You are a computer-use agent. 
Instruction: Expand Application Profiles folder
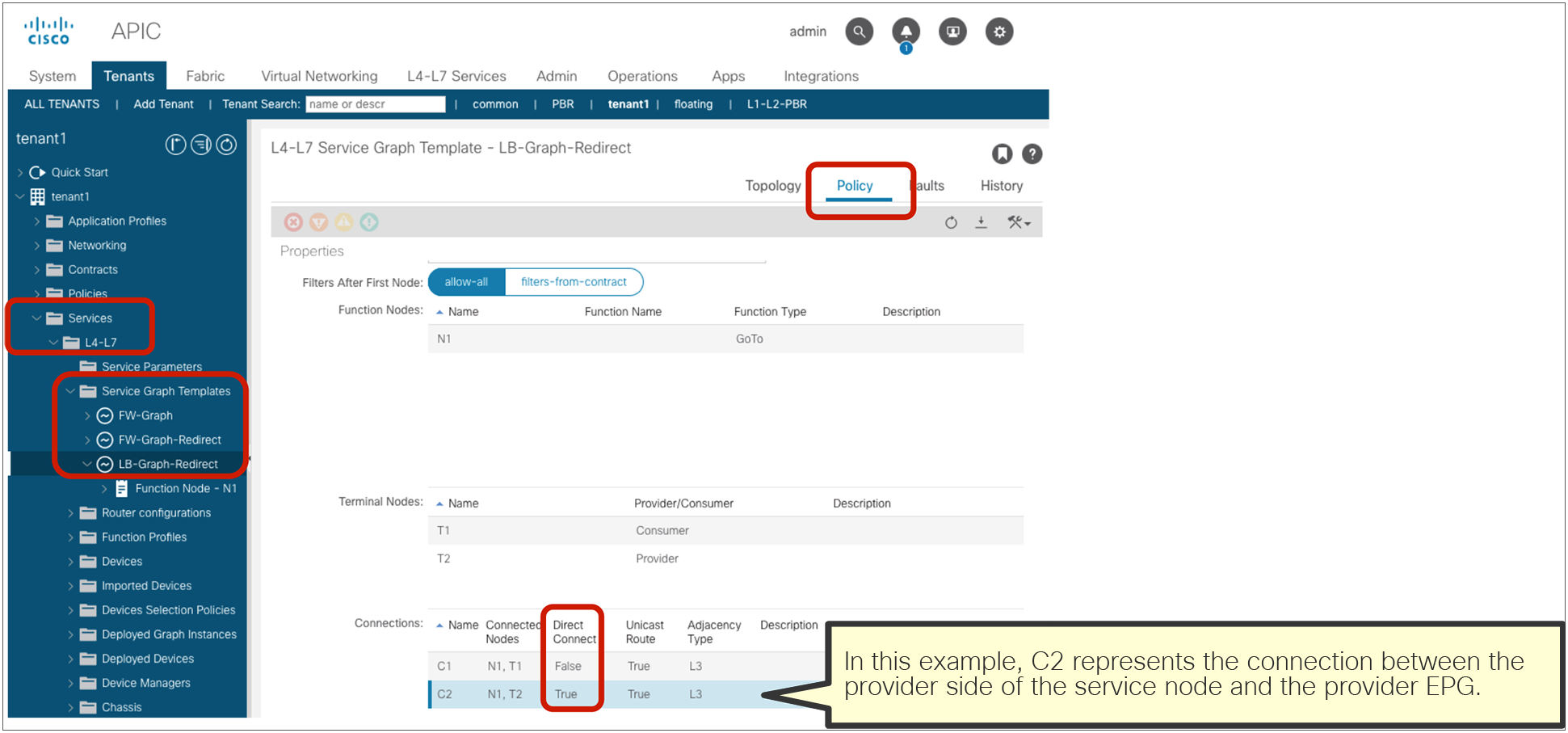36,221
